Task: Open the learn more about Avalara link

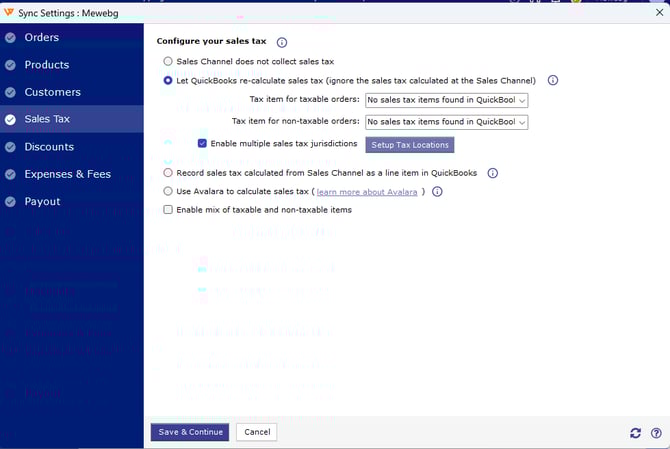Action: click(x=367, y=192)
